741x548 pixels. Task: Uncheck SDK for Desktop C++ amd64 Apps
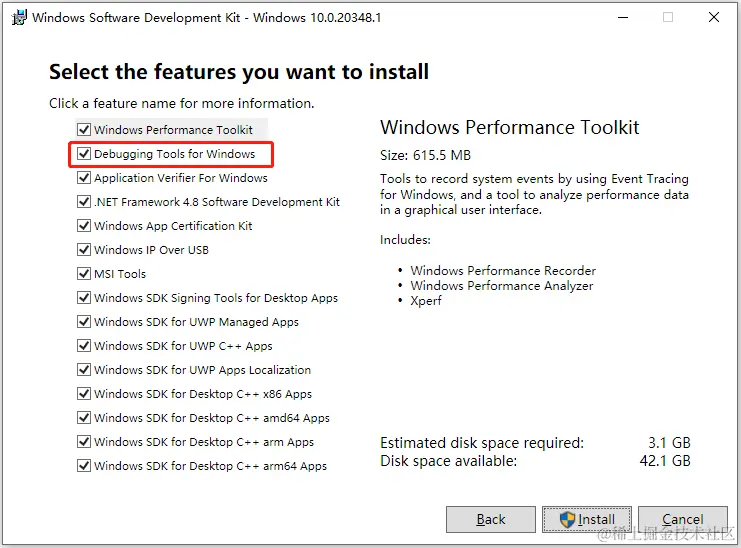click(x=84, y=418)
